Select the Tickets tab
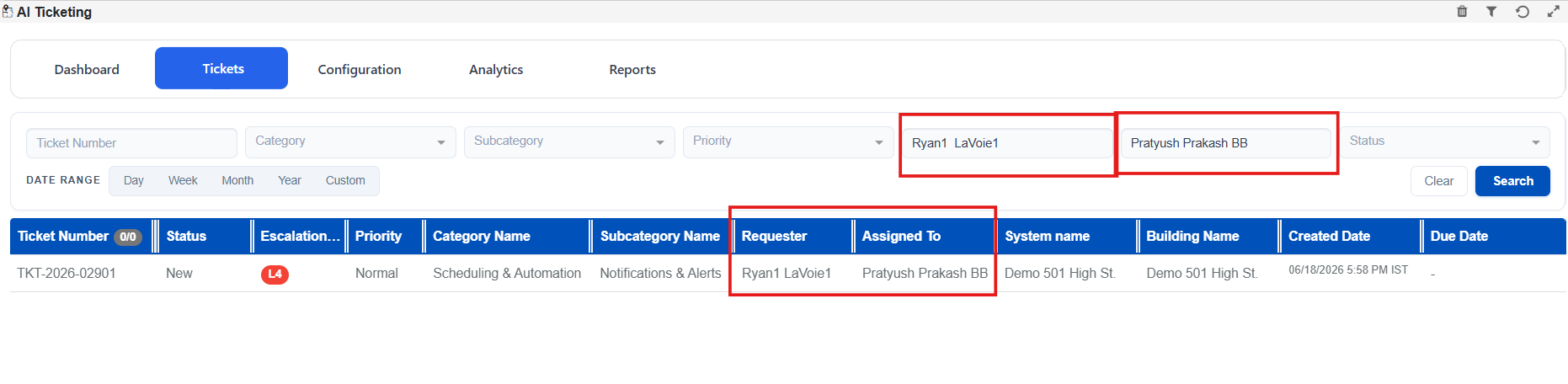This screenshot has width=1568, height=384. click(223, 68)
